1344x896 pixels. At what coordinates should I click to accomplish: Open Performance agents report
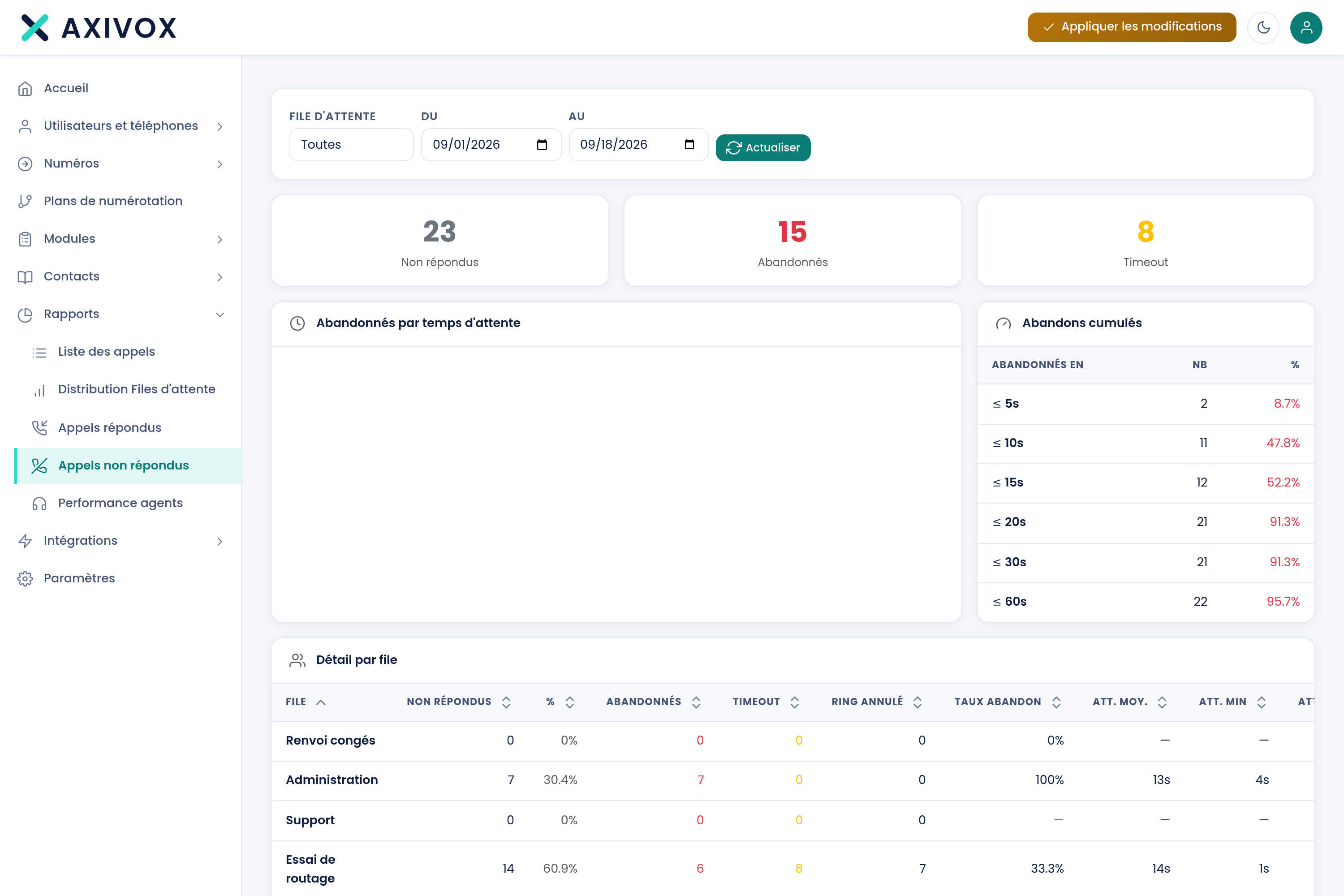(121, 503)
